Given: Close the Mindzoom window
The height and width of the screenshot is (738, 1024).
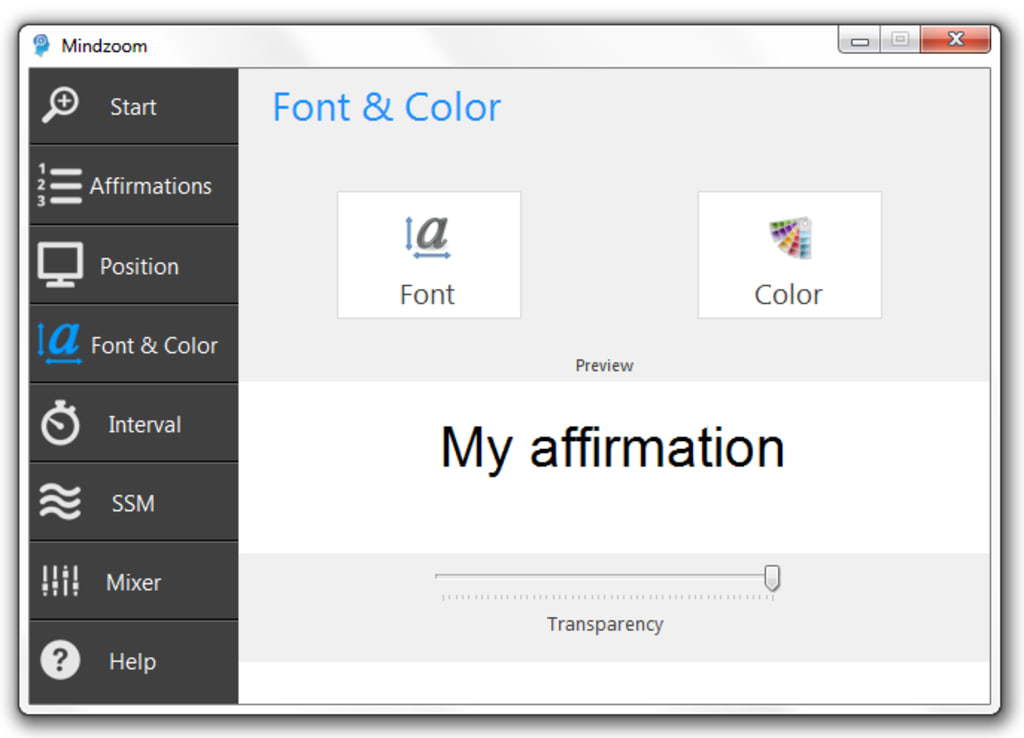Looking at the screenshot, I should click(x=955, y=39).
